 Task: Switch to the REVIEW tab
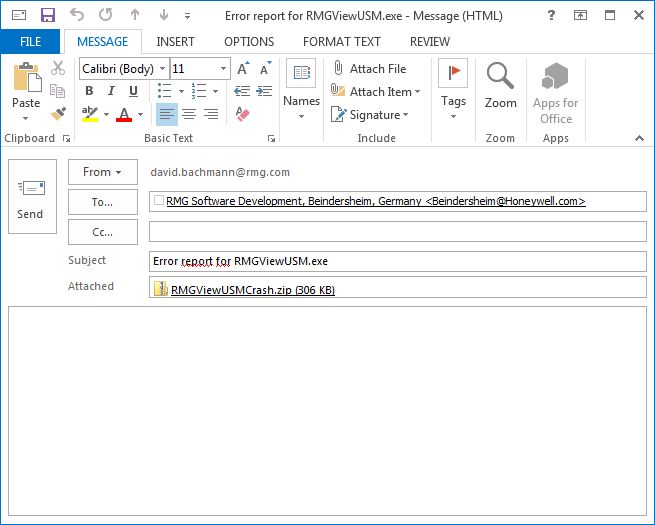[430, 41]
